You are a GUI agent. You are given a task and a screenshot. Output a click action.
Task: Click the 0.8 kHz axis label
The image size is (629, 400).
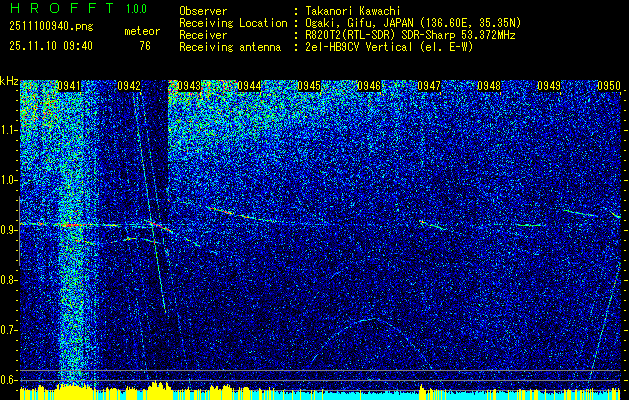8,280
